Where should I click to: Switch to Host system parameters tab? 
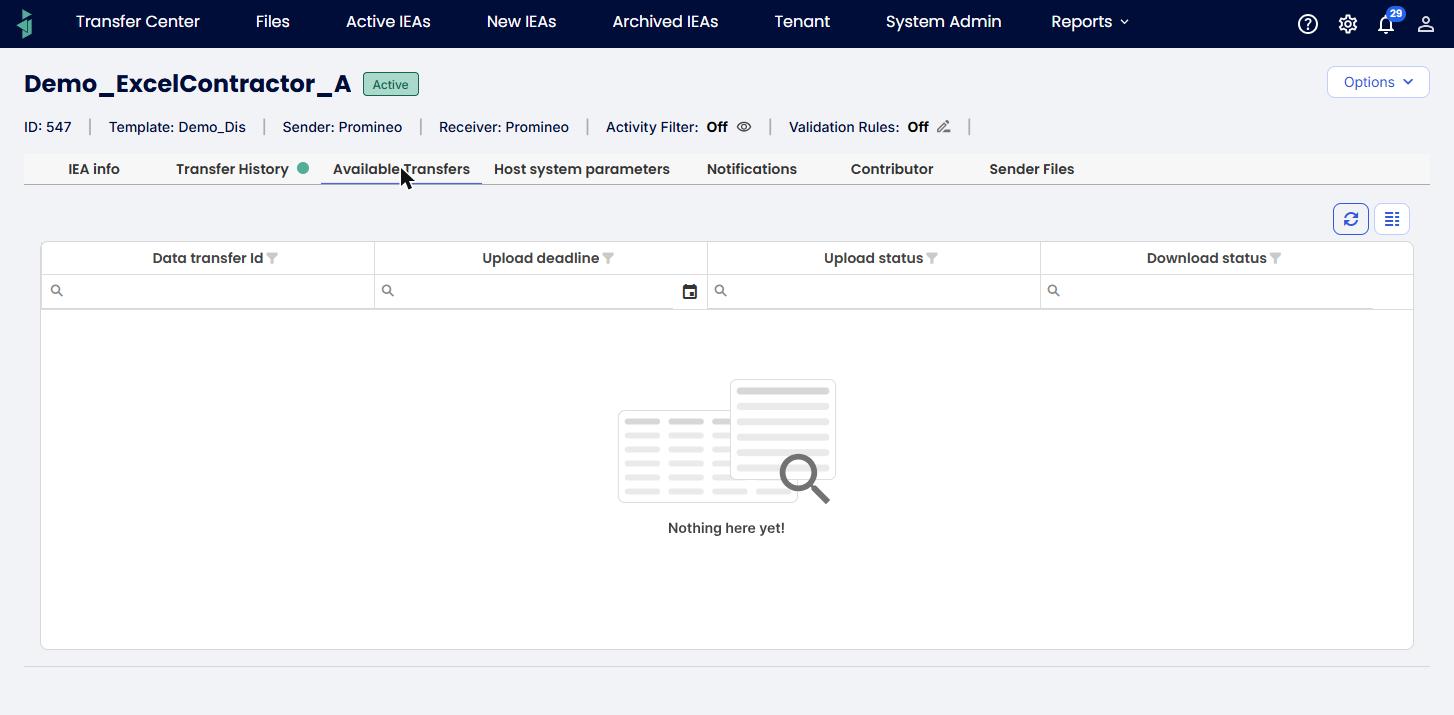pyautogui.click(x=582, y=169)
